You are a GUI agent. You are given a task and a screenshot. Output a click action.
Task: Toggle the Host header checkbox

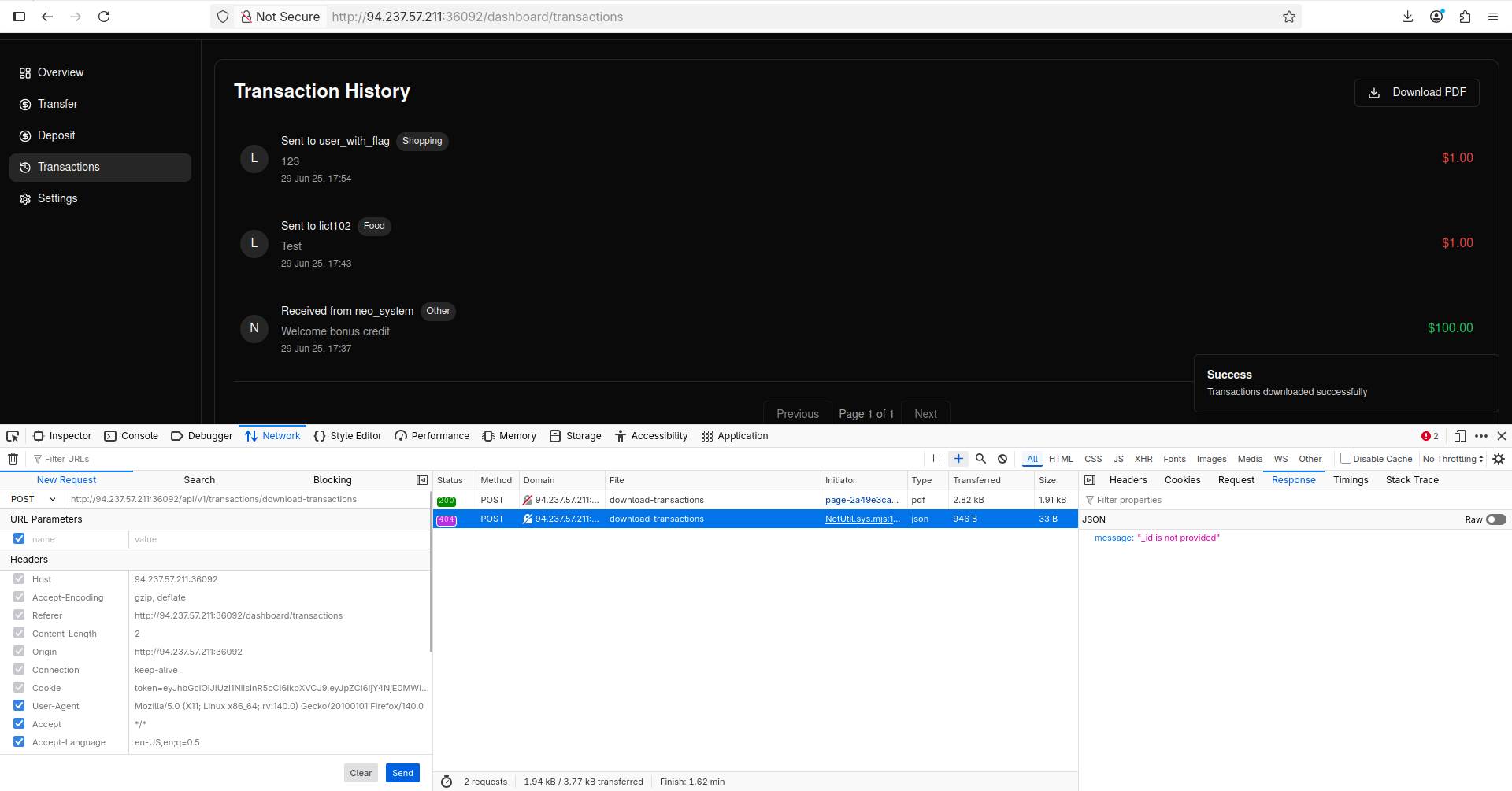[x=19, y=578]
